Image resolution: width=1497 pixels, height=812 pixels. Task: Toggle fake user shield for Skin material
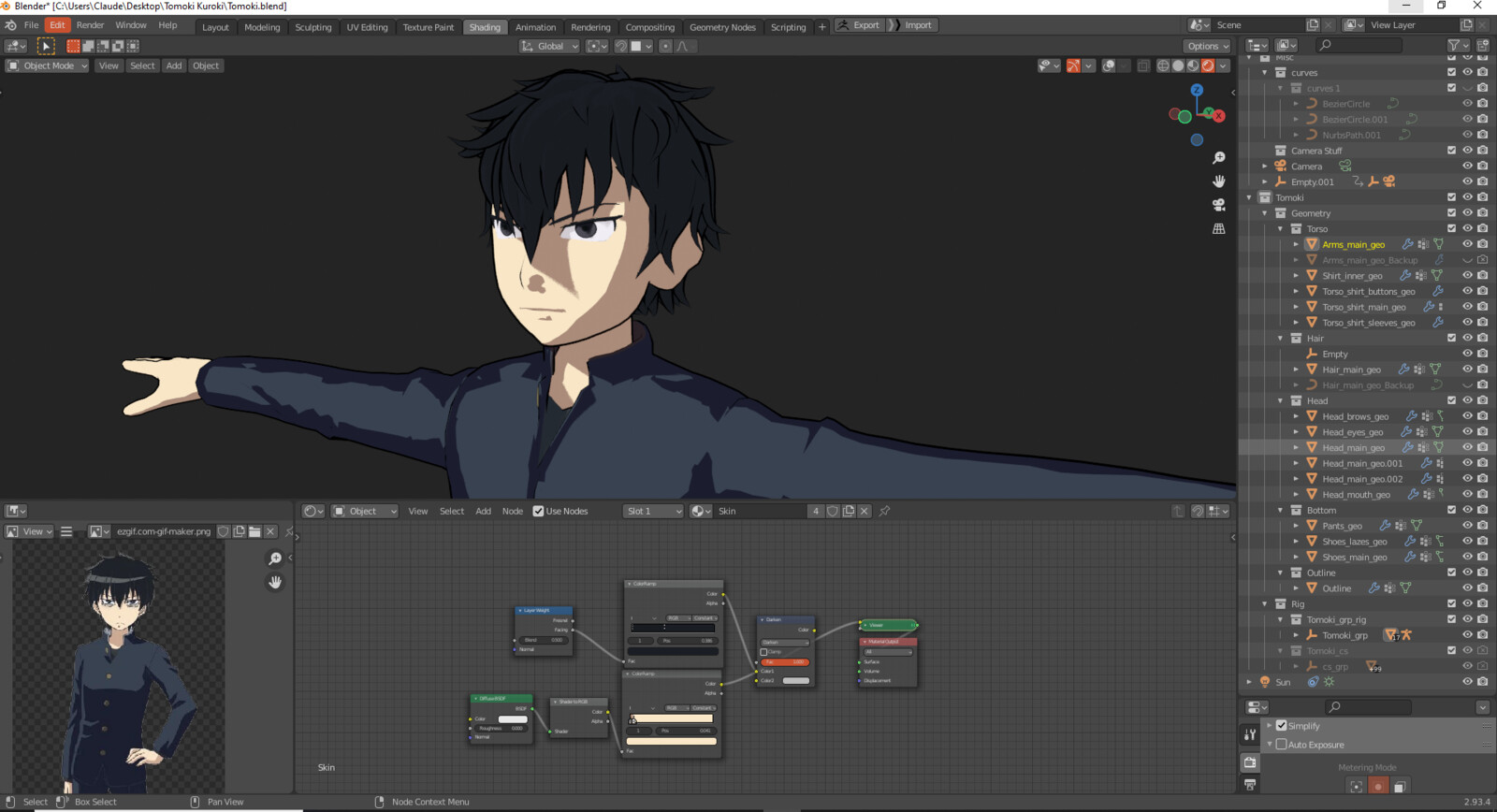[833, 511]
